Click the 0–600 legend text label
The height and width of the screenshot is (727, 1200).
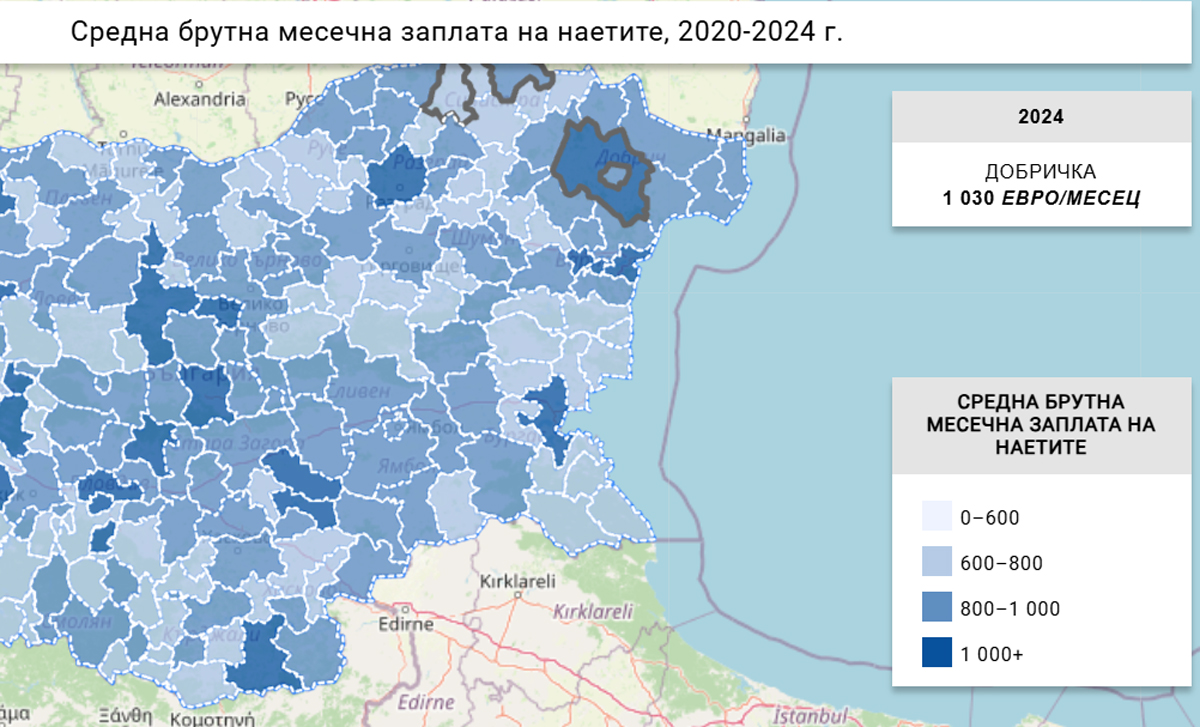988,517
